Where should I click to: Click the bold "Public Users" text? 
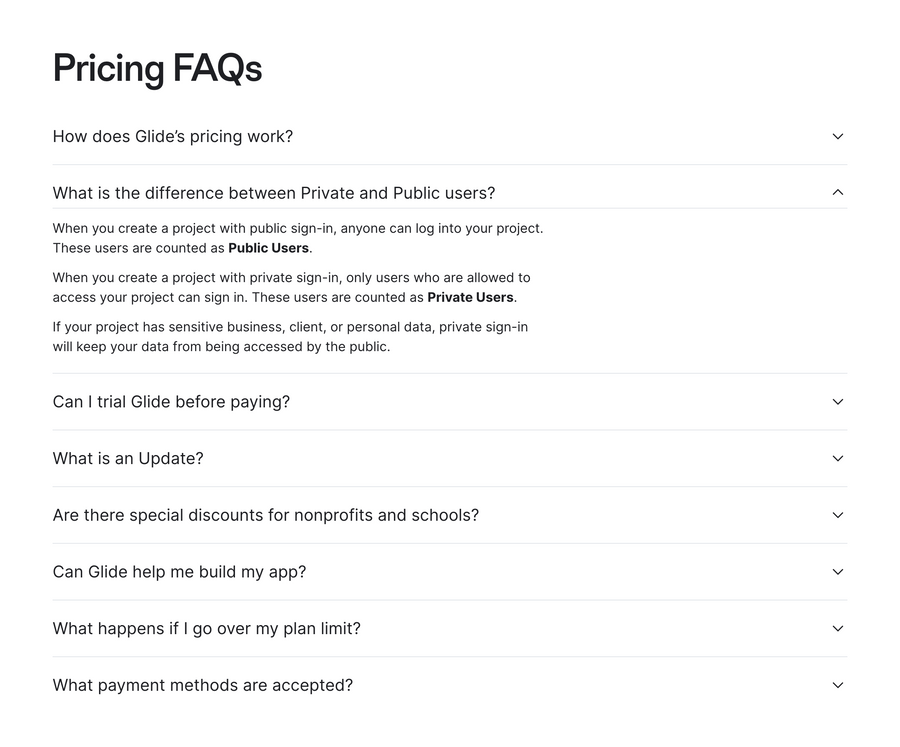(267, 247)
